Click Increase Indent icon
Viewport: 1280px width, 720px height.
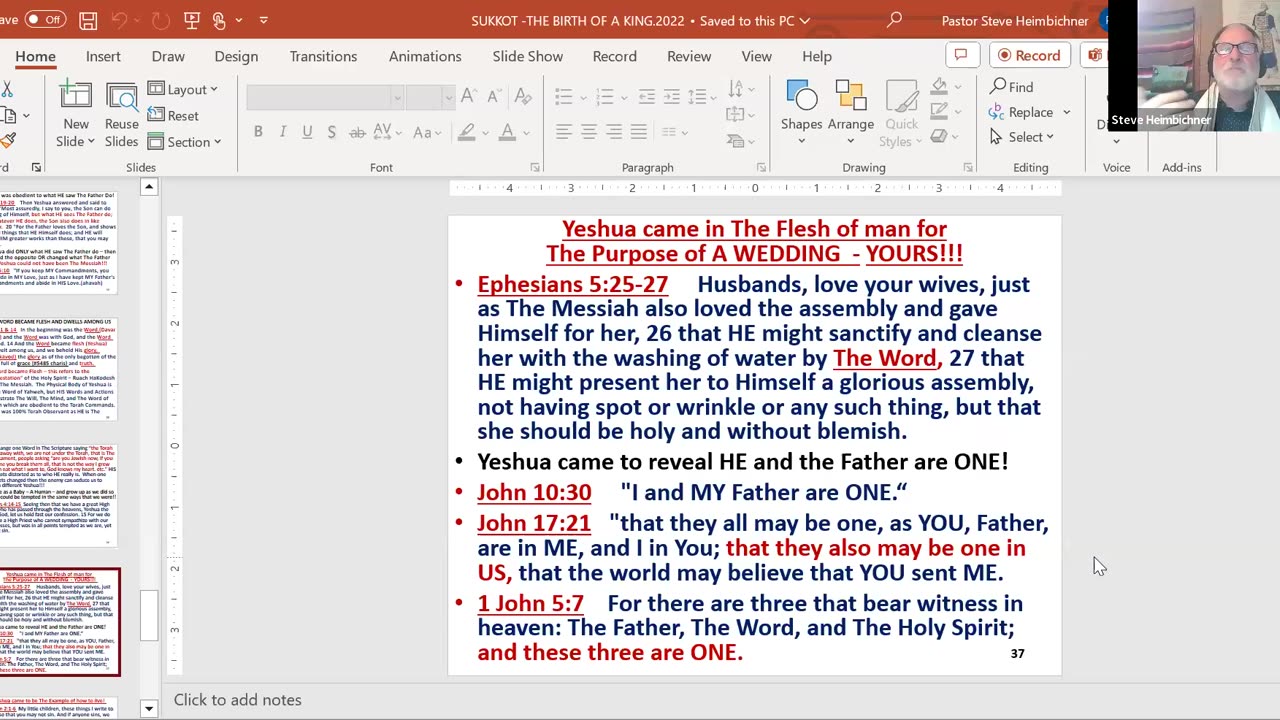[x=670, y=97]
